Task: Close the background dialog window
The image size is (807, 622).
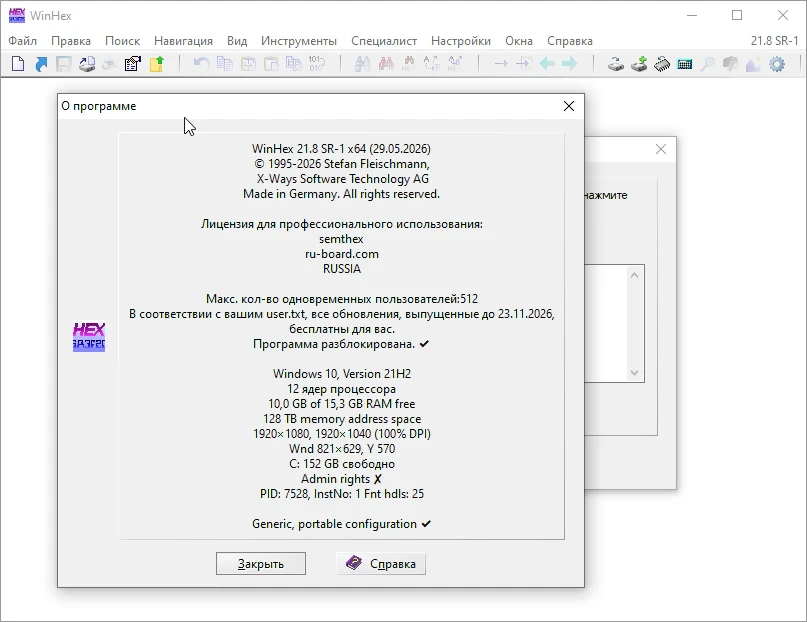Action: [661, 149]
